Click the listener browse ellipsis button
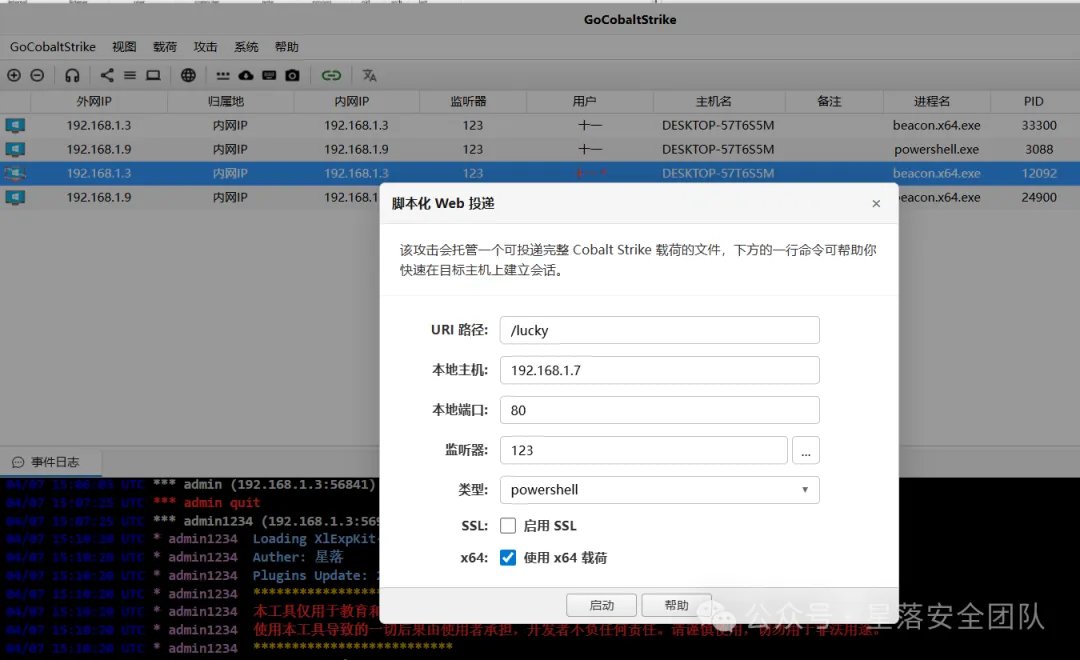Image resolution: width=1080 pixels, height=660 pixels. tap(806, 450)
